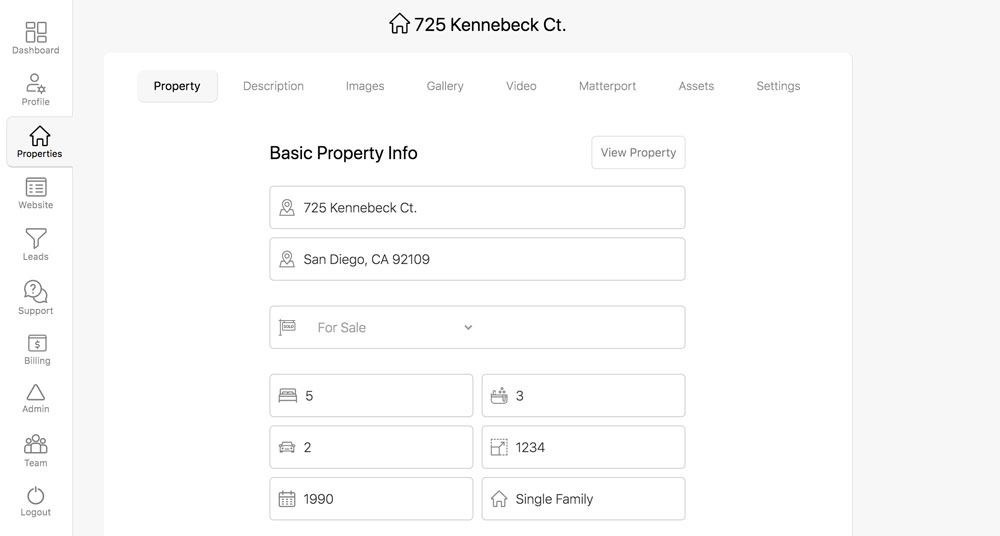Open the Dashboard sidebar icon
Screen dimensions: 1000x536
(36, 32)
